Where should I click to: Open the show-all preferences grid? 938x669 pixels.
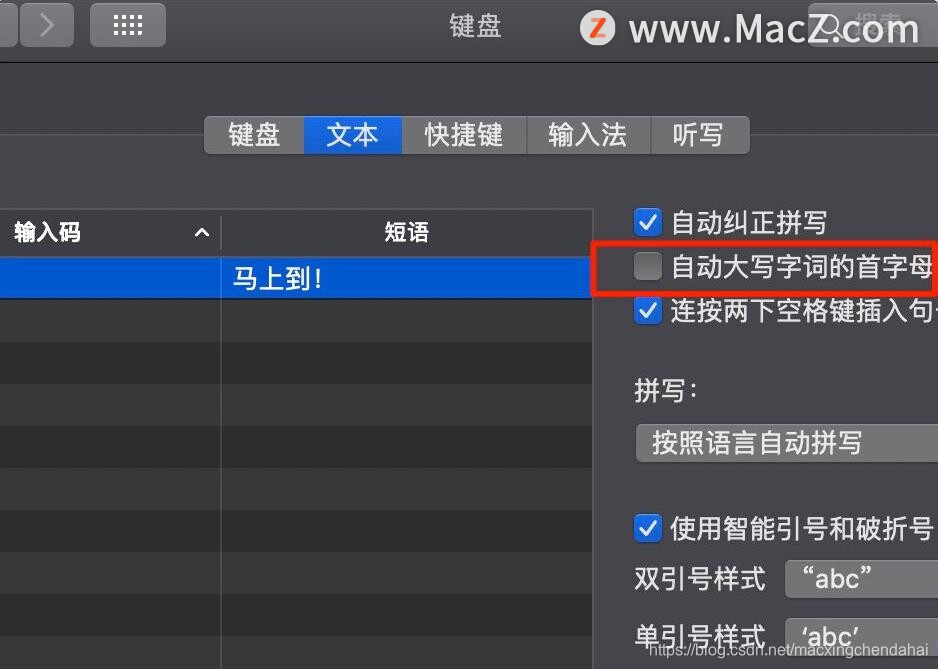click(x=127, y=25)
